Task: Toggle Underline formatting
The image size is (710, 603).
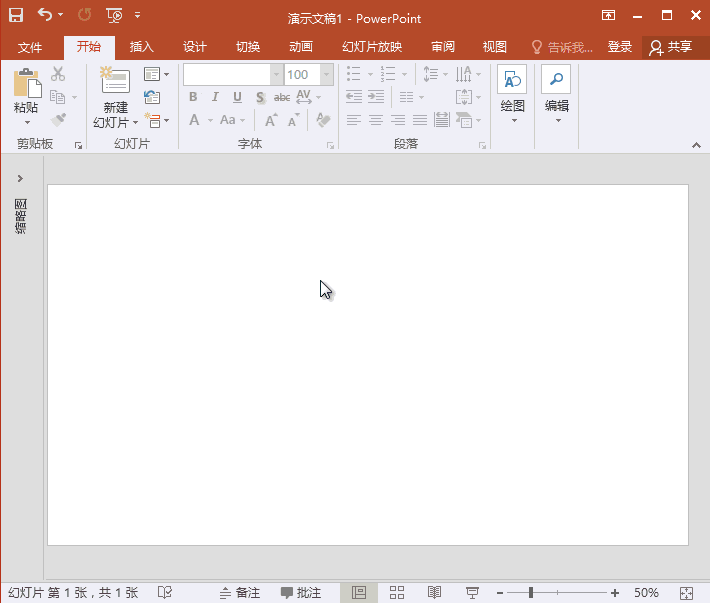Action: [237, 97]
